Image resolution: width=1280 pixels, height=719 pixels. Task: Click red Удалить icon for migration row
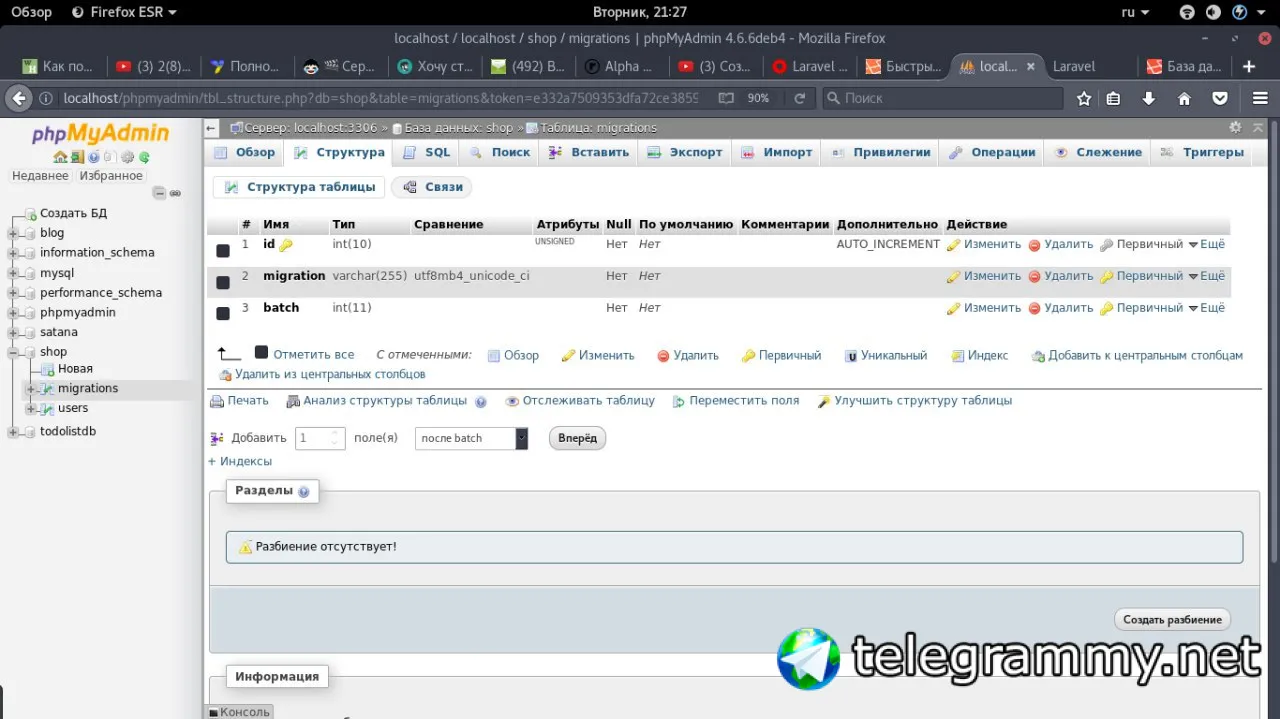point(1035,277)
